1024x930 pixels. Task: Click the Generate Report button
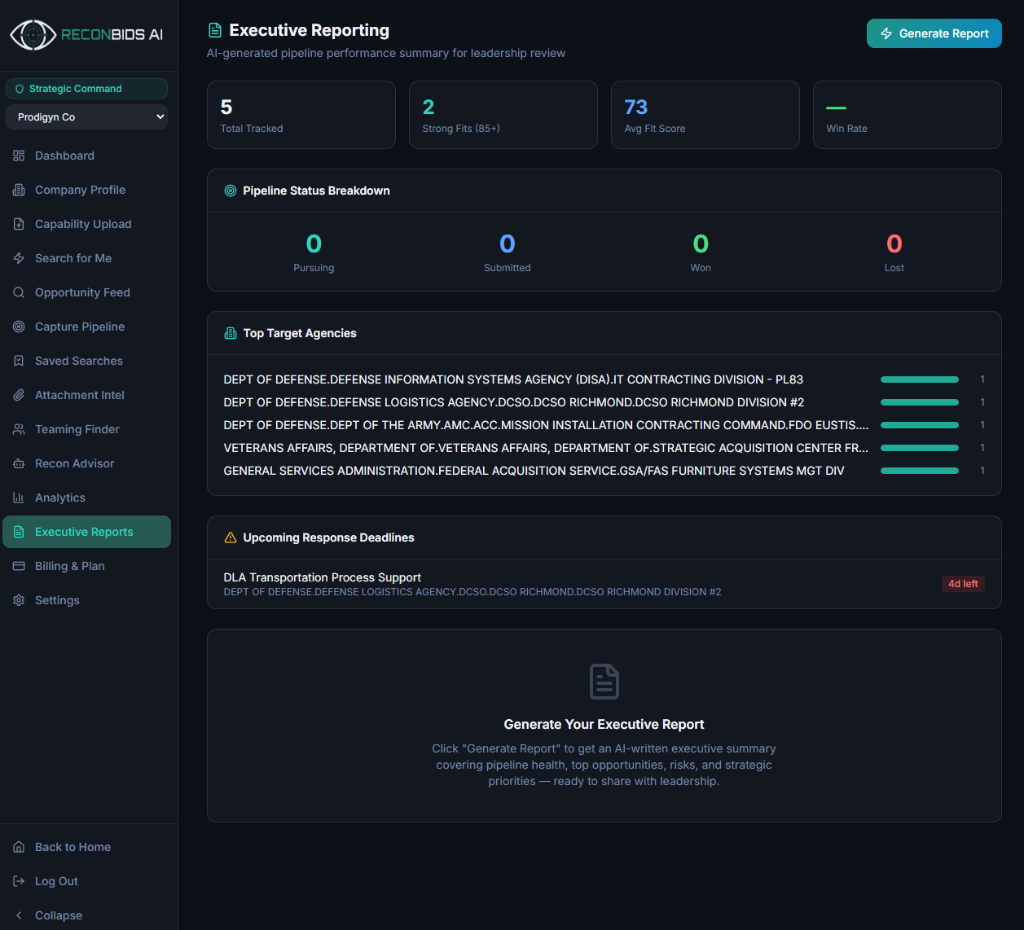tap(934, 33)
